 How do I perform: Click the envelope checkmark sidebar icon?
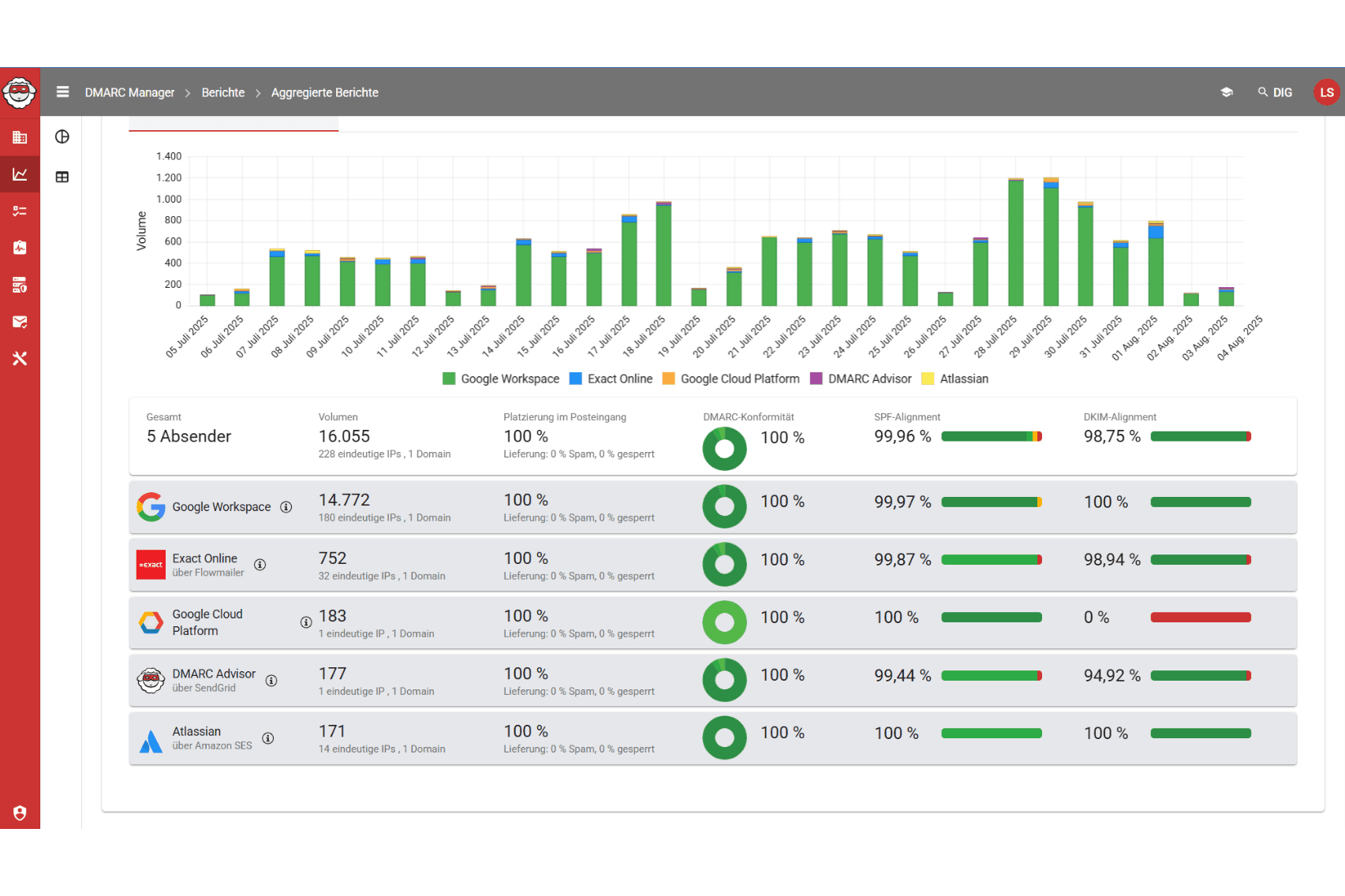[20, 322]
